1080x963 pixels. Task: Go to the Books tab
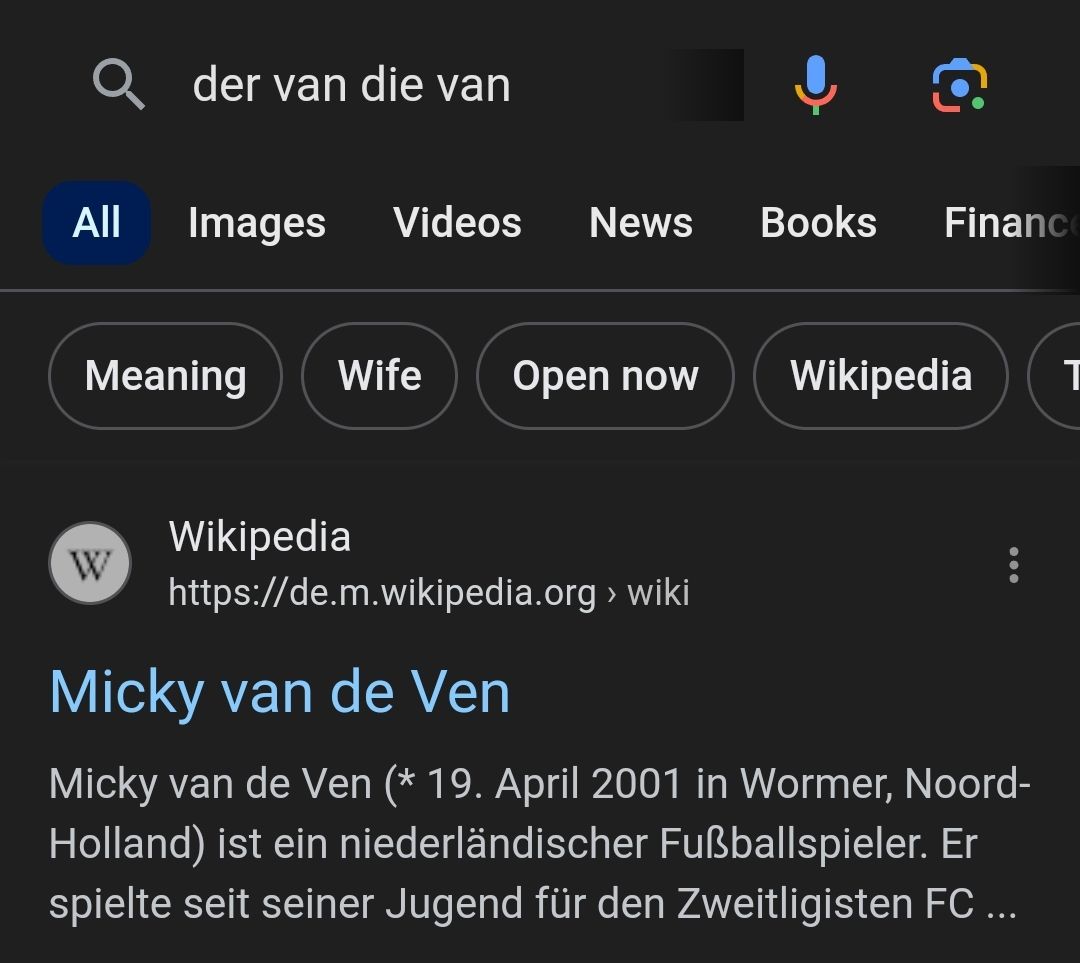pyautogui.click(x=818, y=223)
